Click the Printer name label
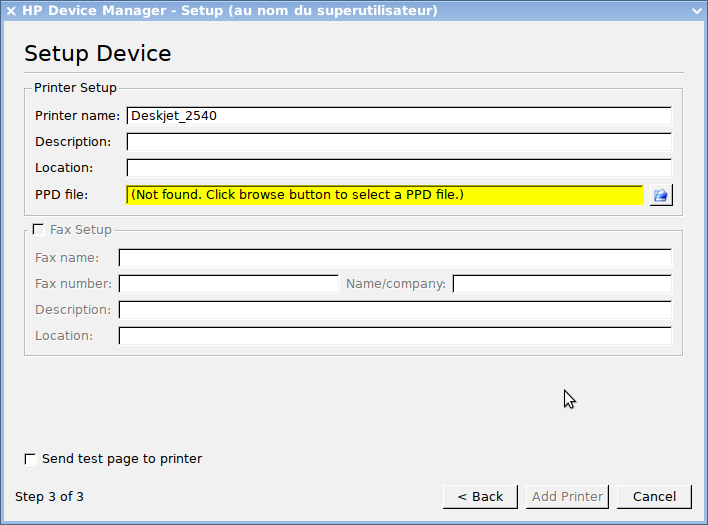The image size is (708, 525). [x=77, y=116]
